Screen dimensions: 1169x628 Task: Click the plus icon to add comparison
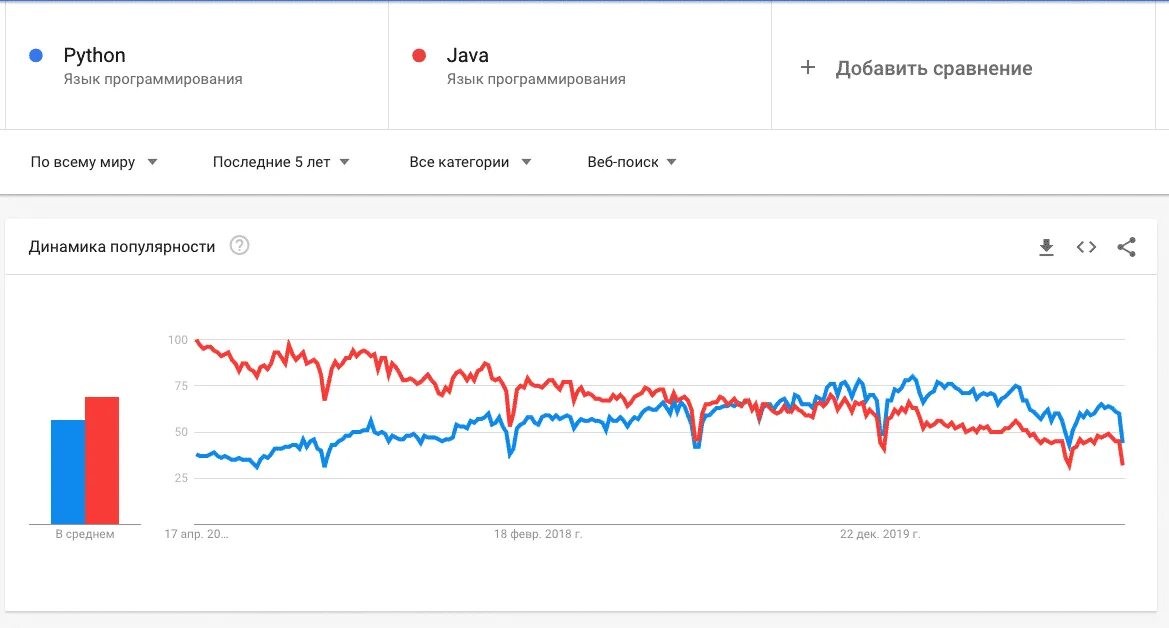point(807,68)
